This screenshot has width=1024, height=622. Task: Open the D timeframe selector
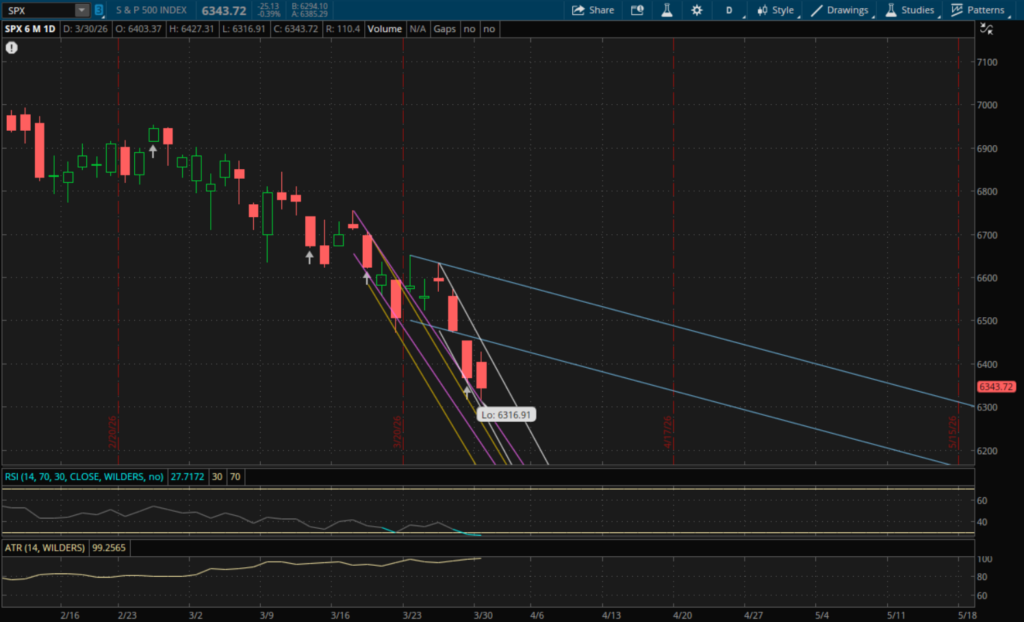pos(729,10)
